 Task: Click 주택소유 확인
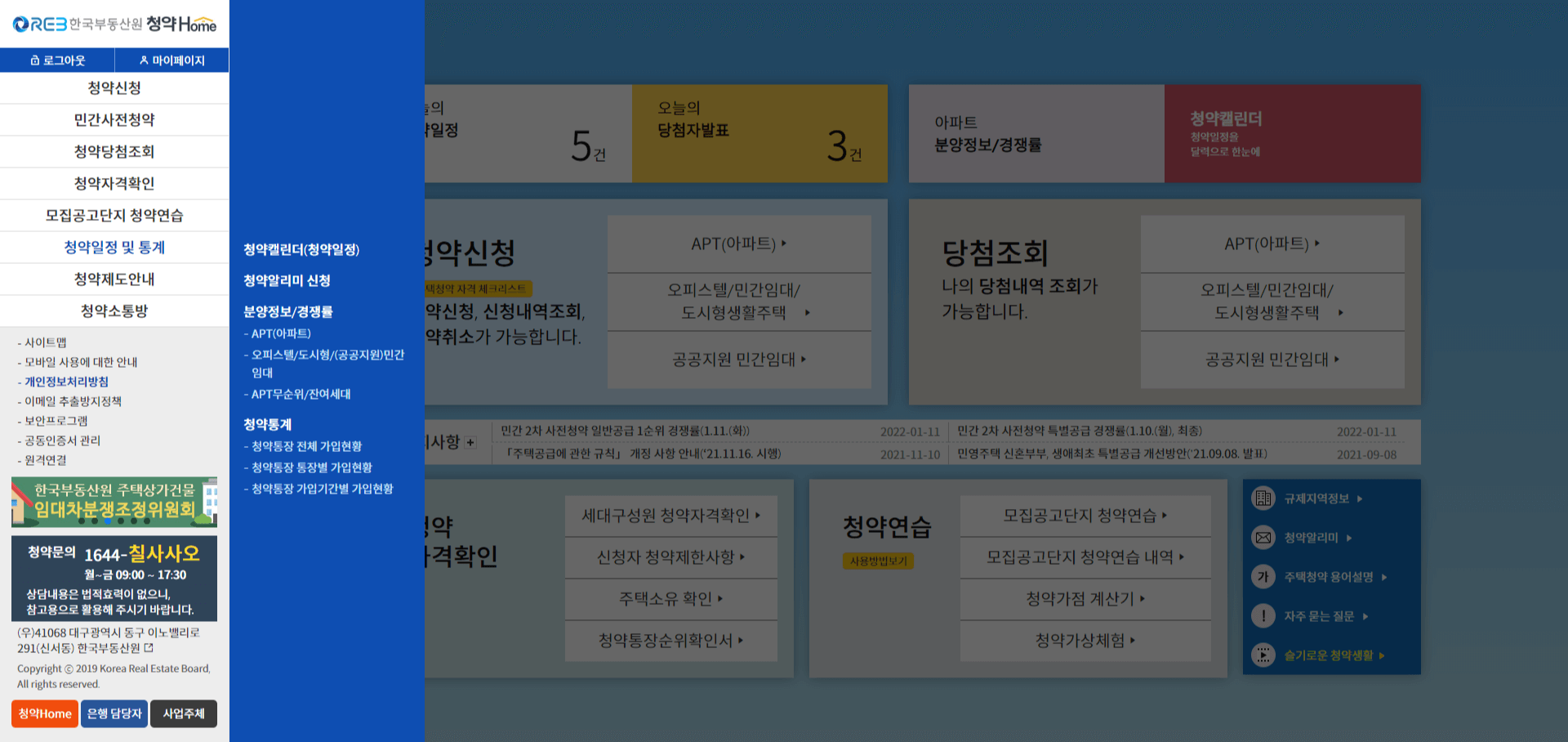click(x=671, y=599)
